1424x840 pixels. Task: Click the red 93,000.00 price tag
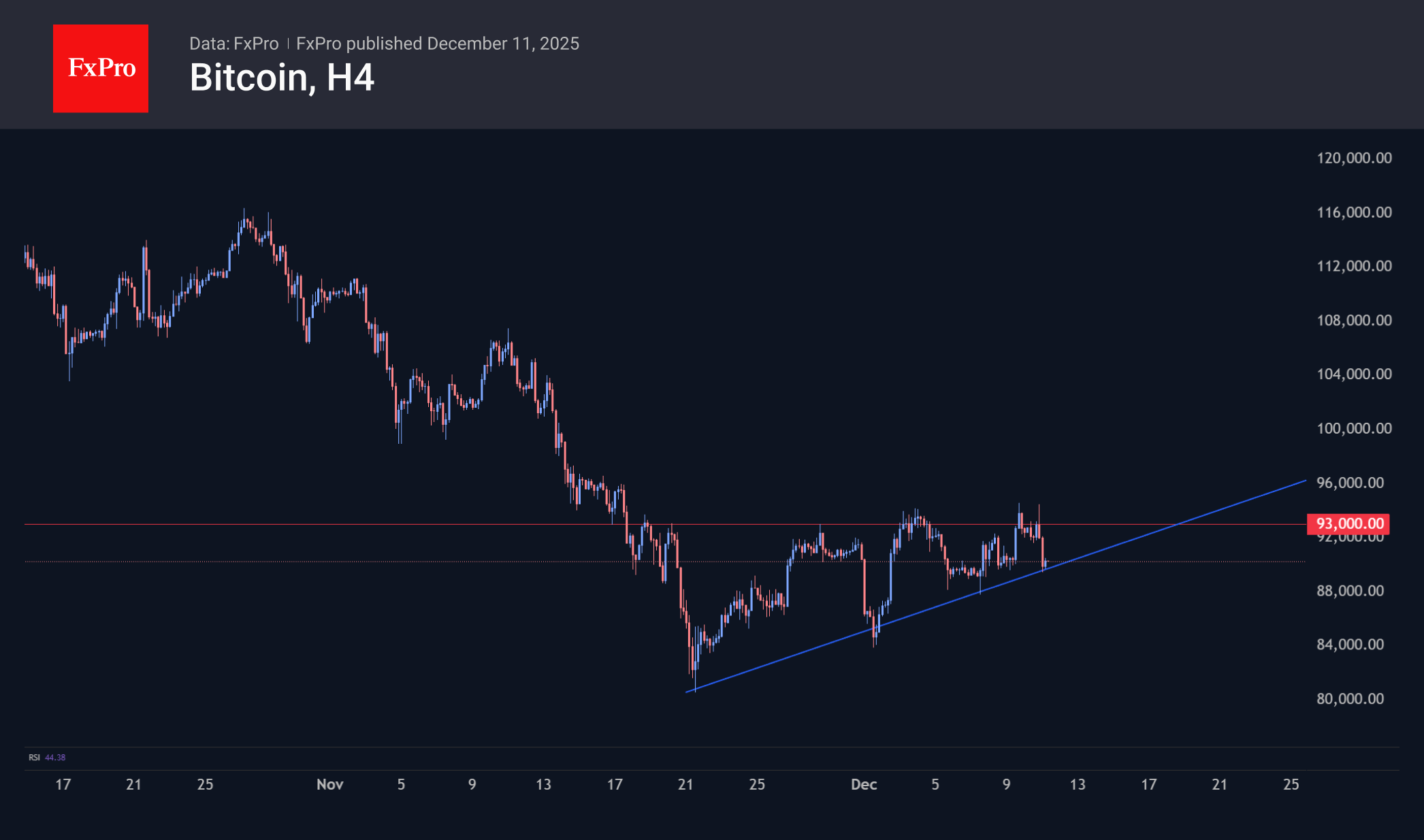(x=1348, y=523)
